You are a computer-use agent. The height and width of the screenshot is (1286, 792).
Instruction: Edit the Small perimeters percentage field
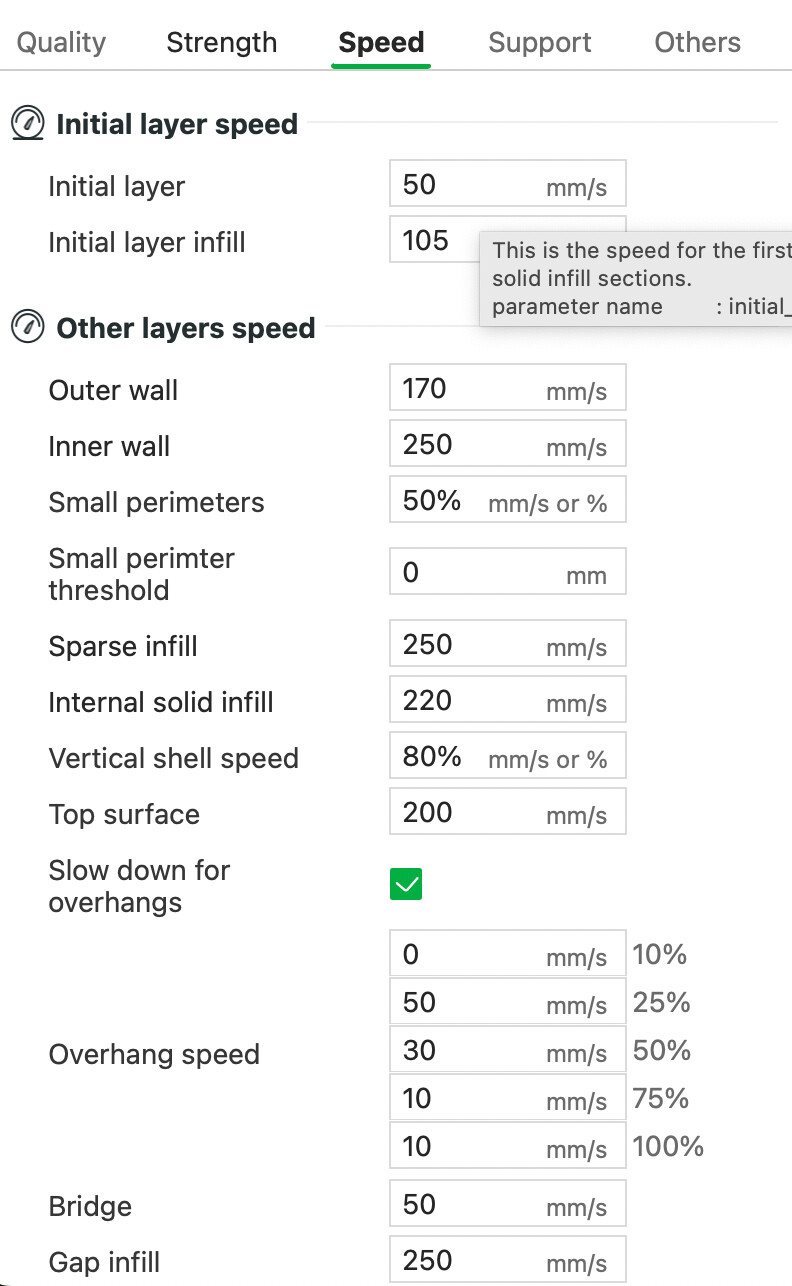508,500
